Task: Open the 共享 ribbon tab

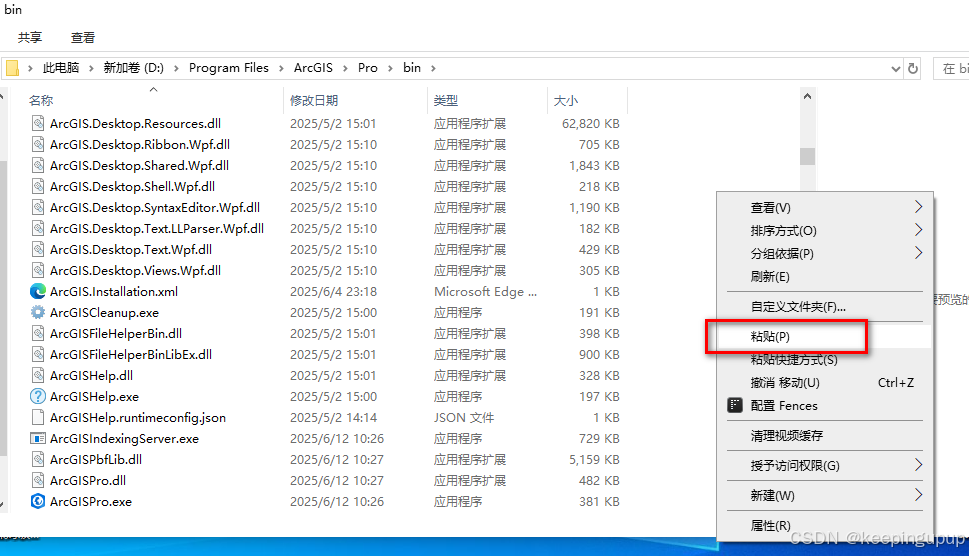Action: [30, 38]
